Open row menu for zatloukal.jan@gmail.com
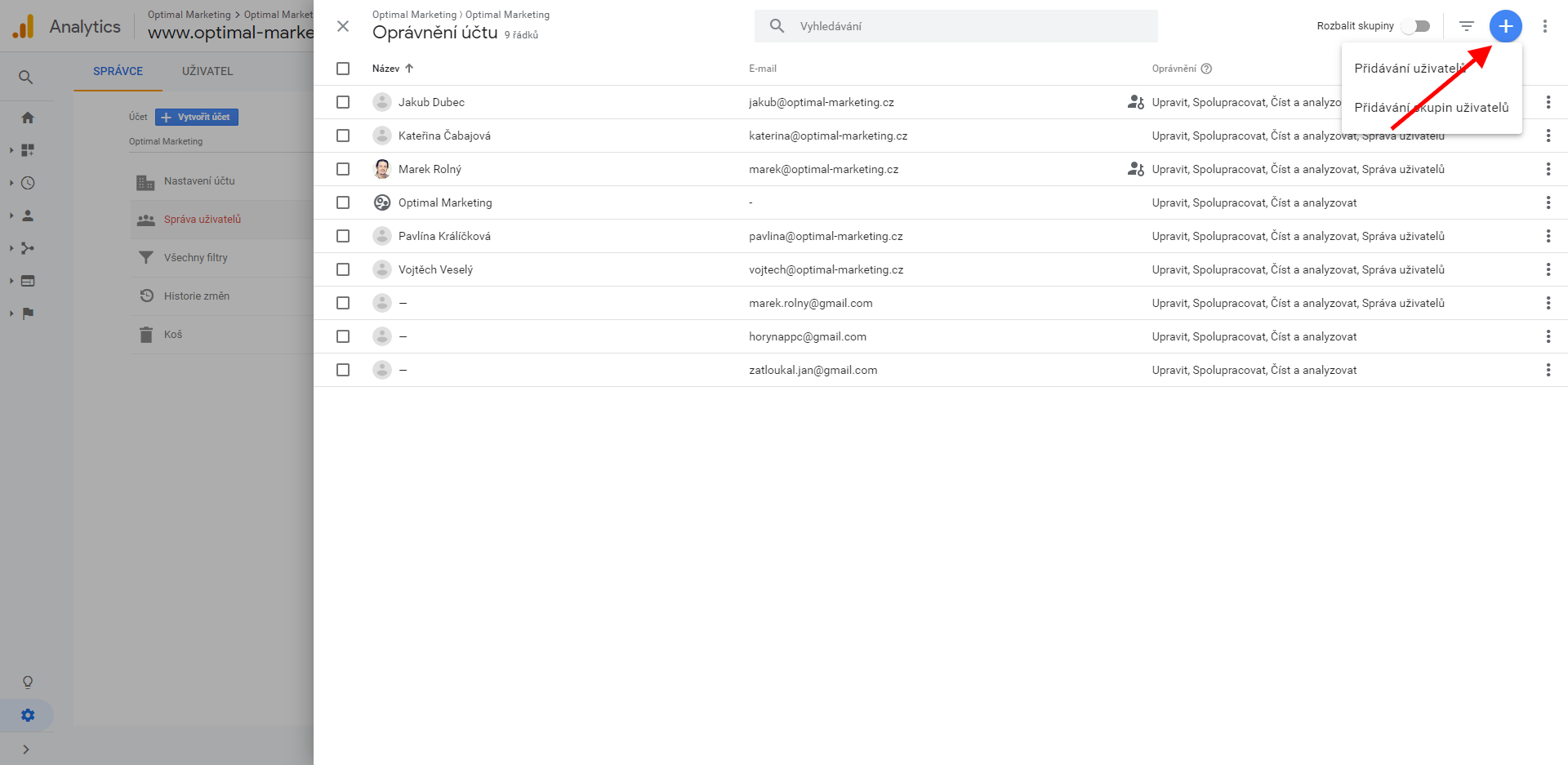This screenshot has height=765, width=1568. (x=1548, y=370)
